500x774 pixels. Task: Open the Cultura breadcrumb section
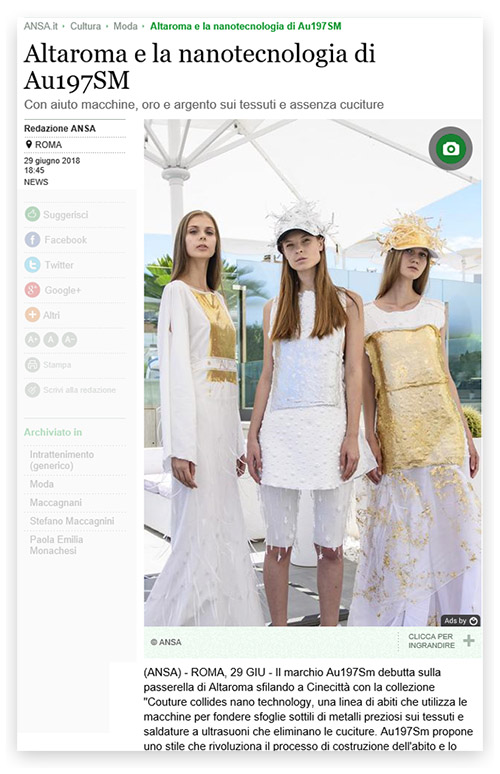(85, 26)
